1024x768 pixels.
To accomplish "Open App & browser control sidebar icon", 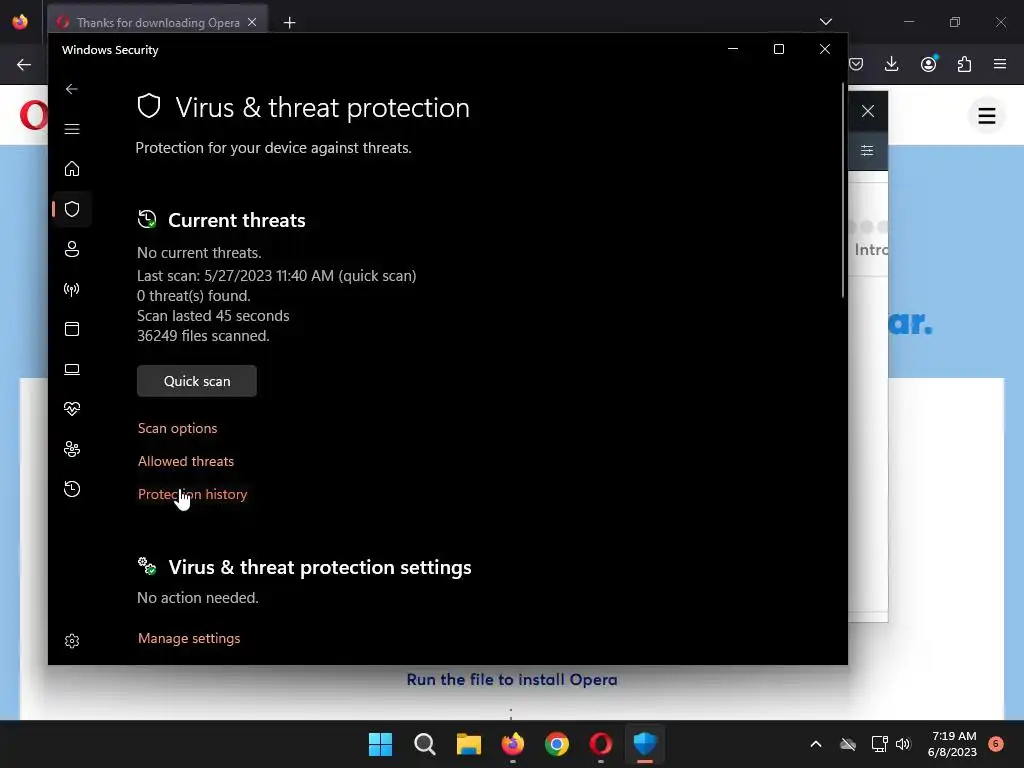I will click(x=72, y=328).
